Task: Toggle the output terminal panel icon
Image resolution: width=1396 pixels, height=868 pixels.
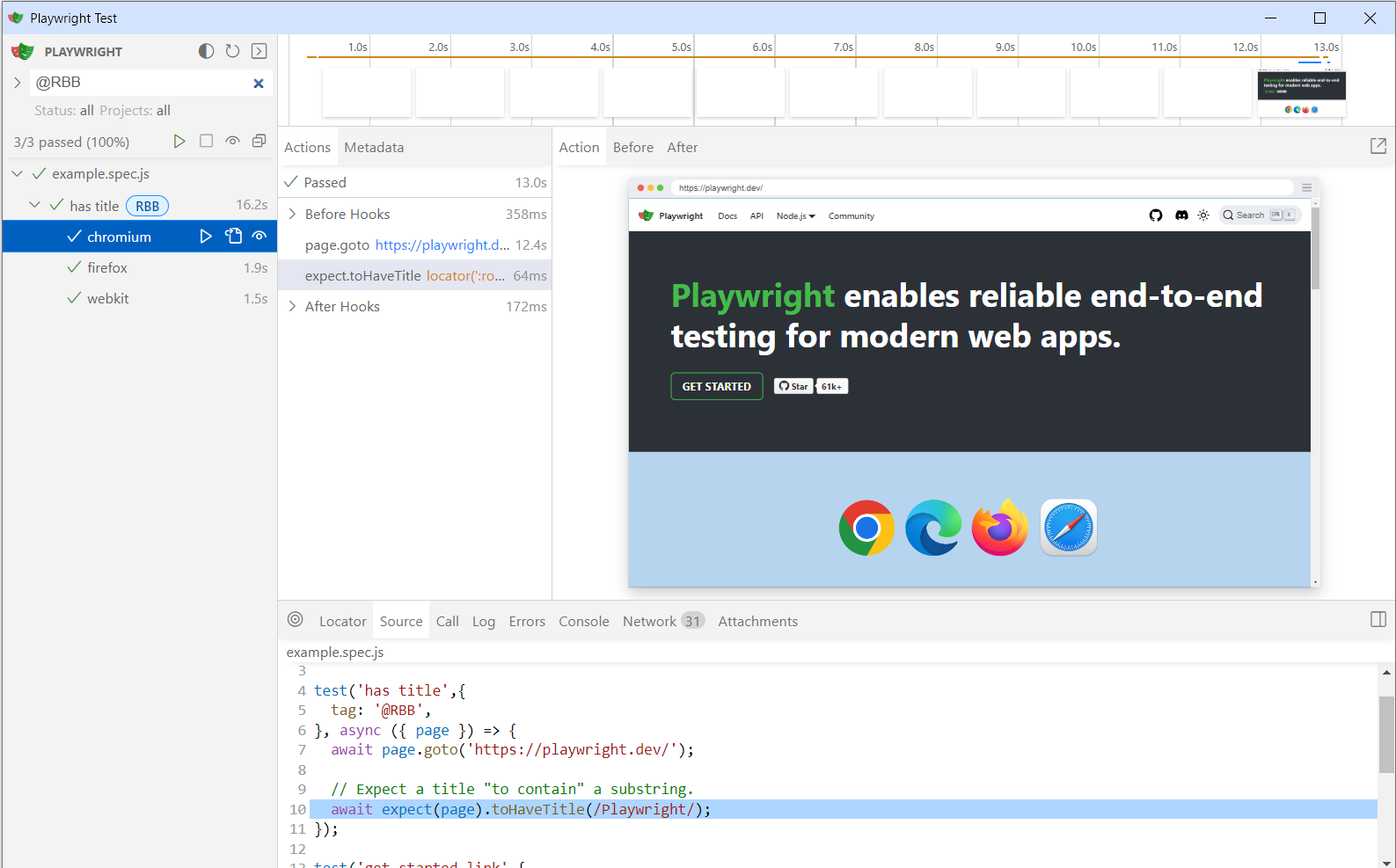Action: 259,51
